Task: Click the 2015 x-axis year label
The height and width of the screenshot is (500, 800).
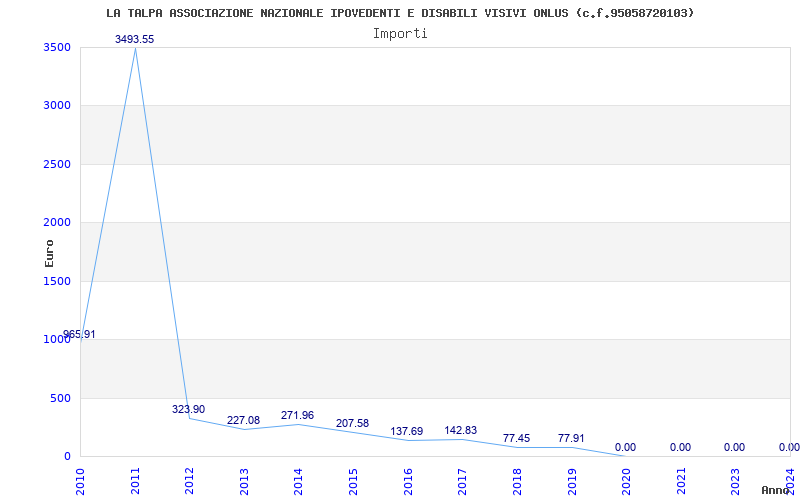Action: pyautogui.click(x=354, y=482)
